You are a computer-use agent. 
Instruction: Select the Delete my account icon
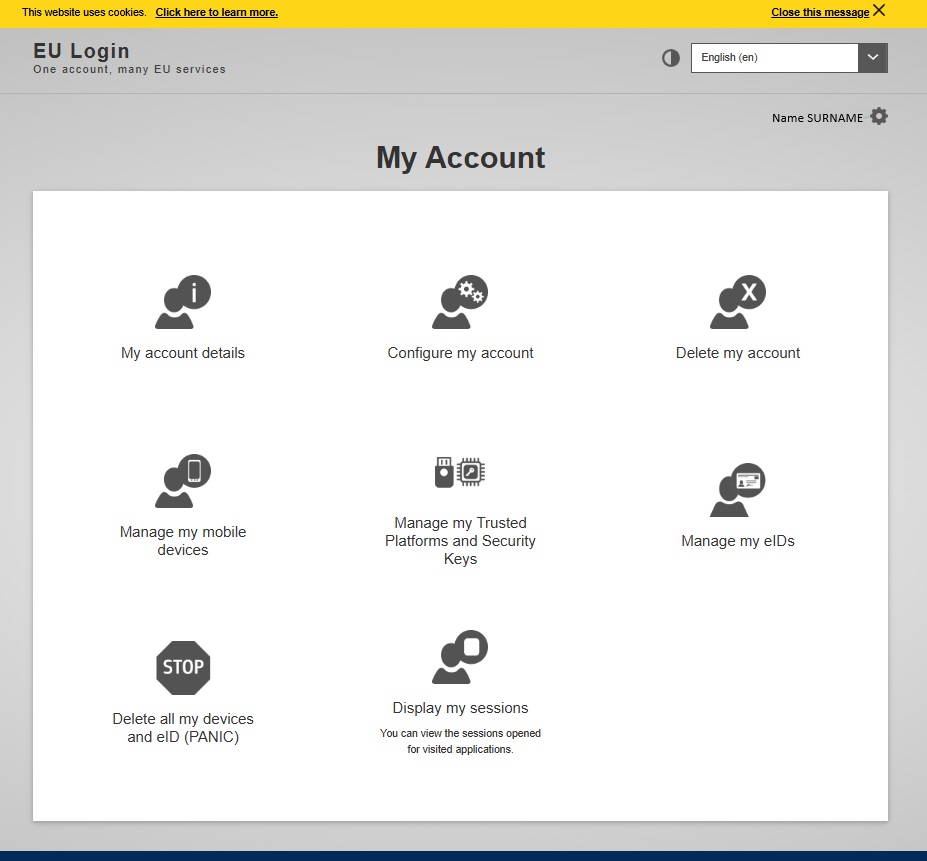pos(737,302)
